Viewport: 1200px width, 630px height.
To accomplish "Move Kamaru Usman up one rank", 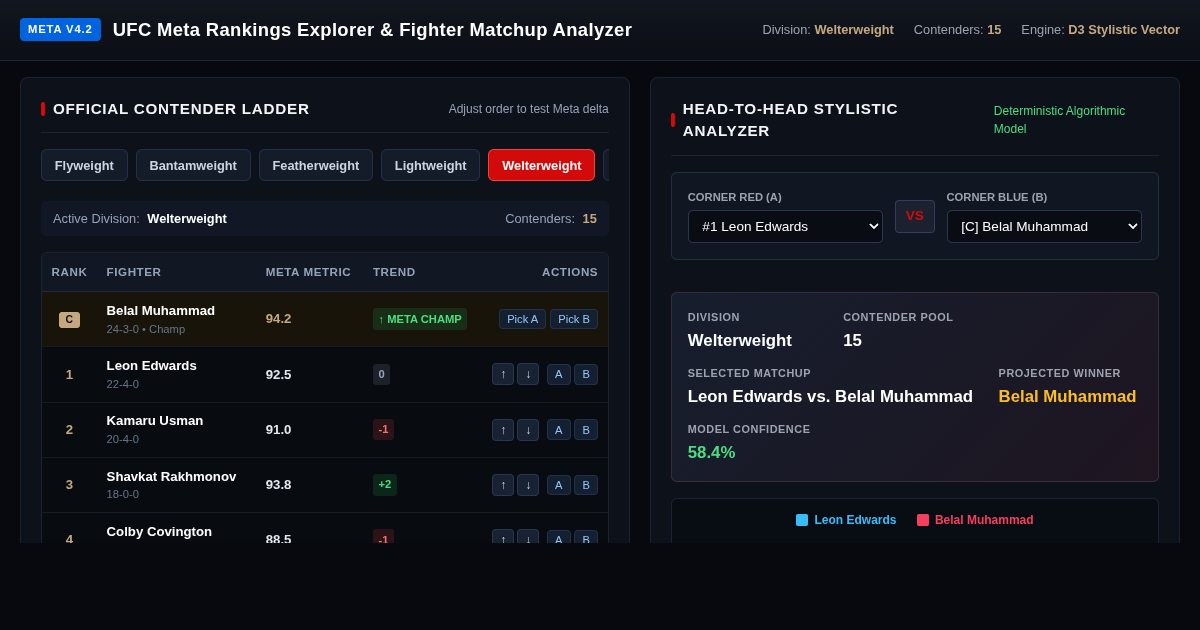I will pos(503,430).
